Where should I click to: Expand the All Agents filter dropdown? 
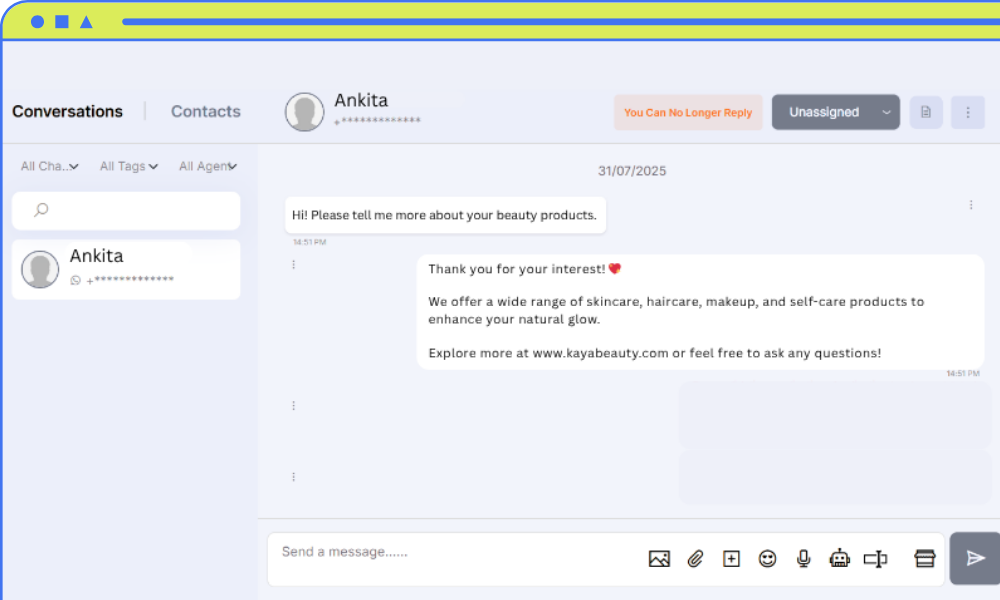pyautogui.click(x=207, y=167)
